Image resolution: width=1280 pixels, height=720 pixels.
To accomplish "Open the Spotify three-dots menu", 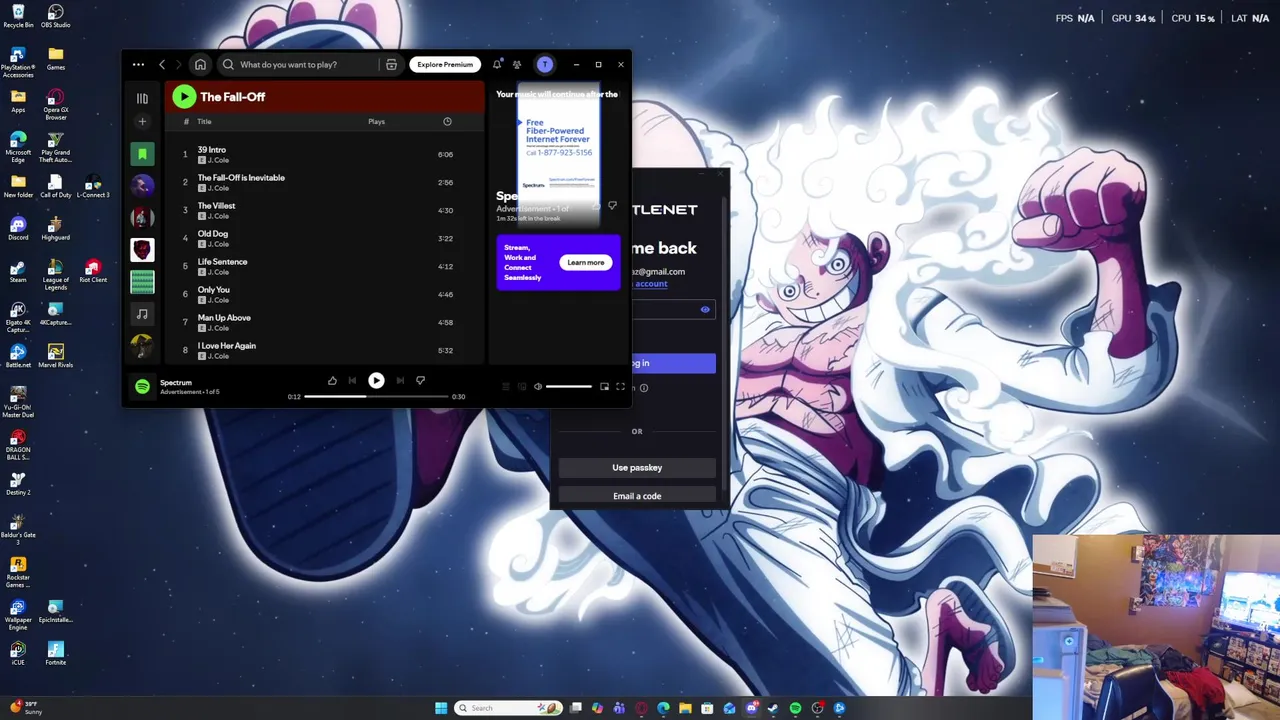I will pos(138,64).
